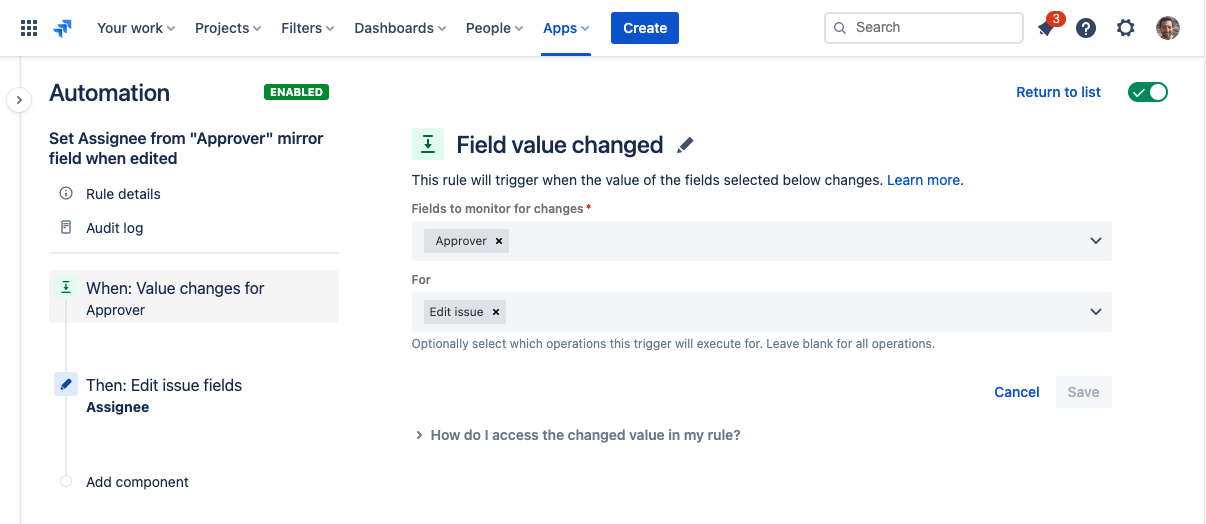Click the pencil icon beside Field value changed
This screenshot has height=524, width=1206.
(685, 146)
